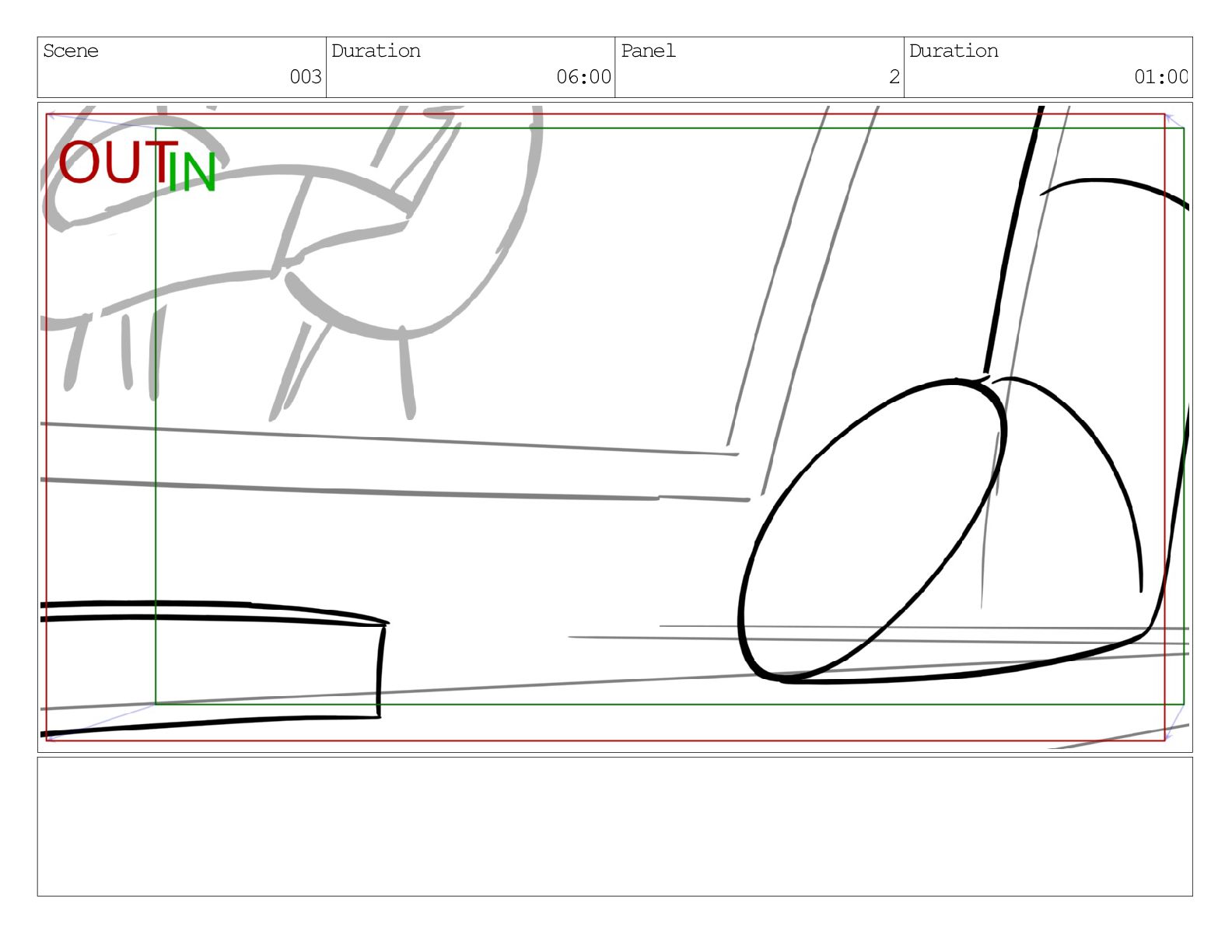This screenshot has width=1232, height=952.
Task: Click the Duration label above 01:00
Action: click(x=954, y=51)
